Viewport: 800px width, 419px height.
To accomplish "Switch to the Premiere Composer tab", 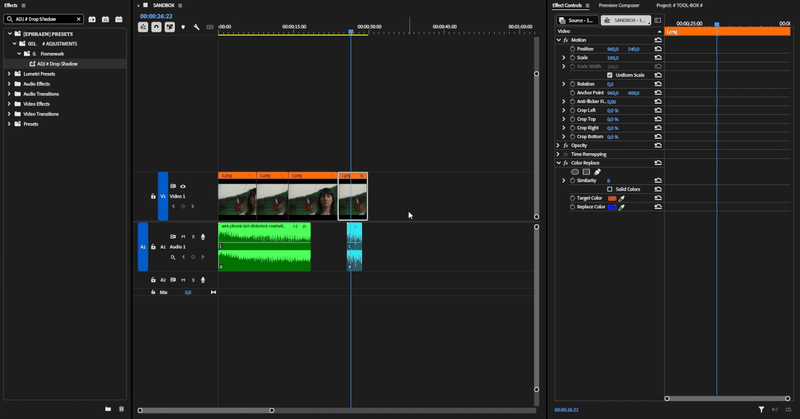I will tap(618, 6).
